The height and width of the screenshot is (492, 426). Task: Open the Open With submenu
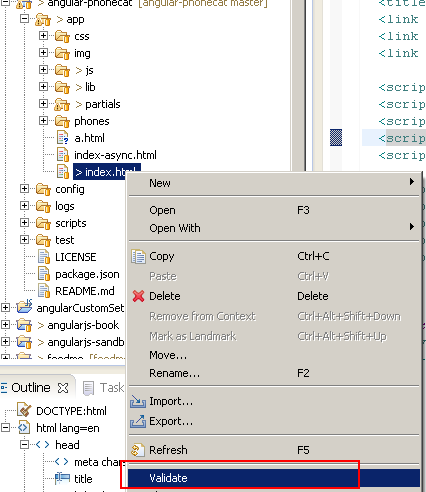[x=274, y=228]
